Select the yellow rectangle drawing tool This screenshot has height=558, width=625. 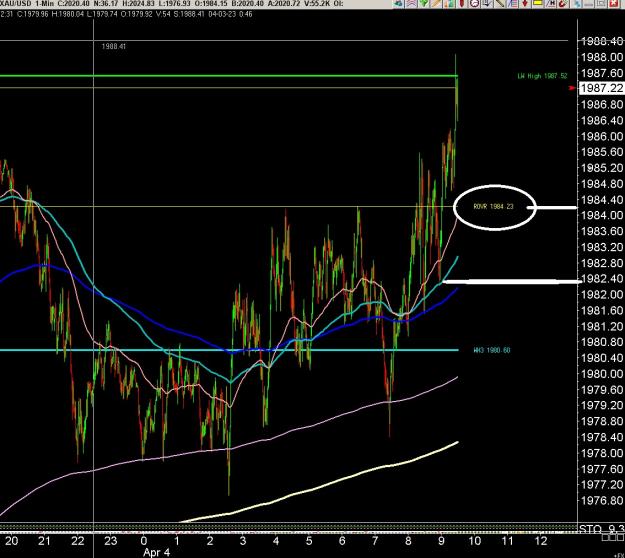tap(537, 3)
